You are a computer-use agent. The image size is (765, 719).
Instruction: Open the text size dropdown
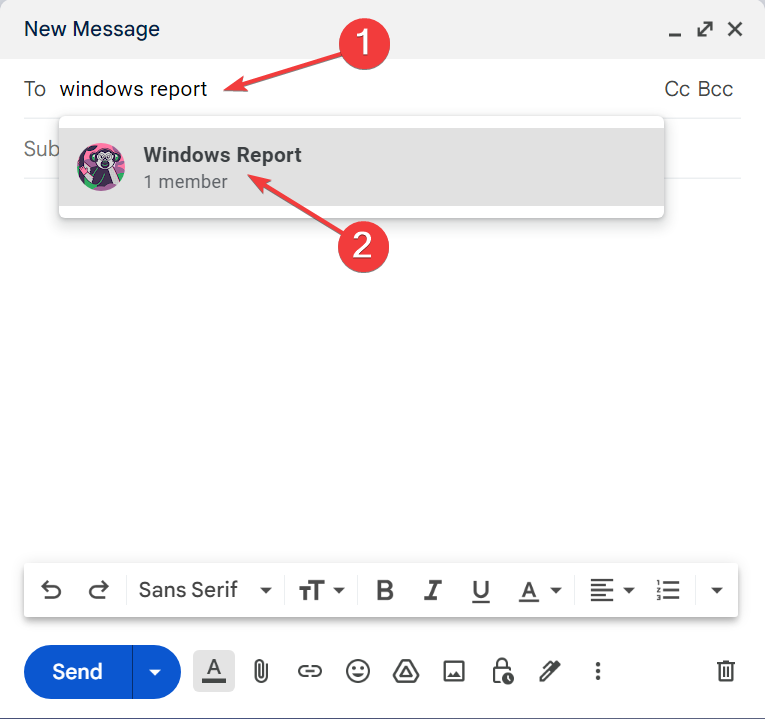click(322, 590)
